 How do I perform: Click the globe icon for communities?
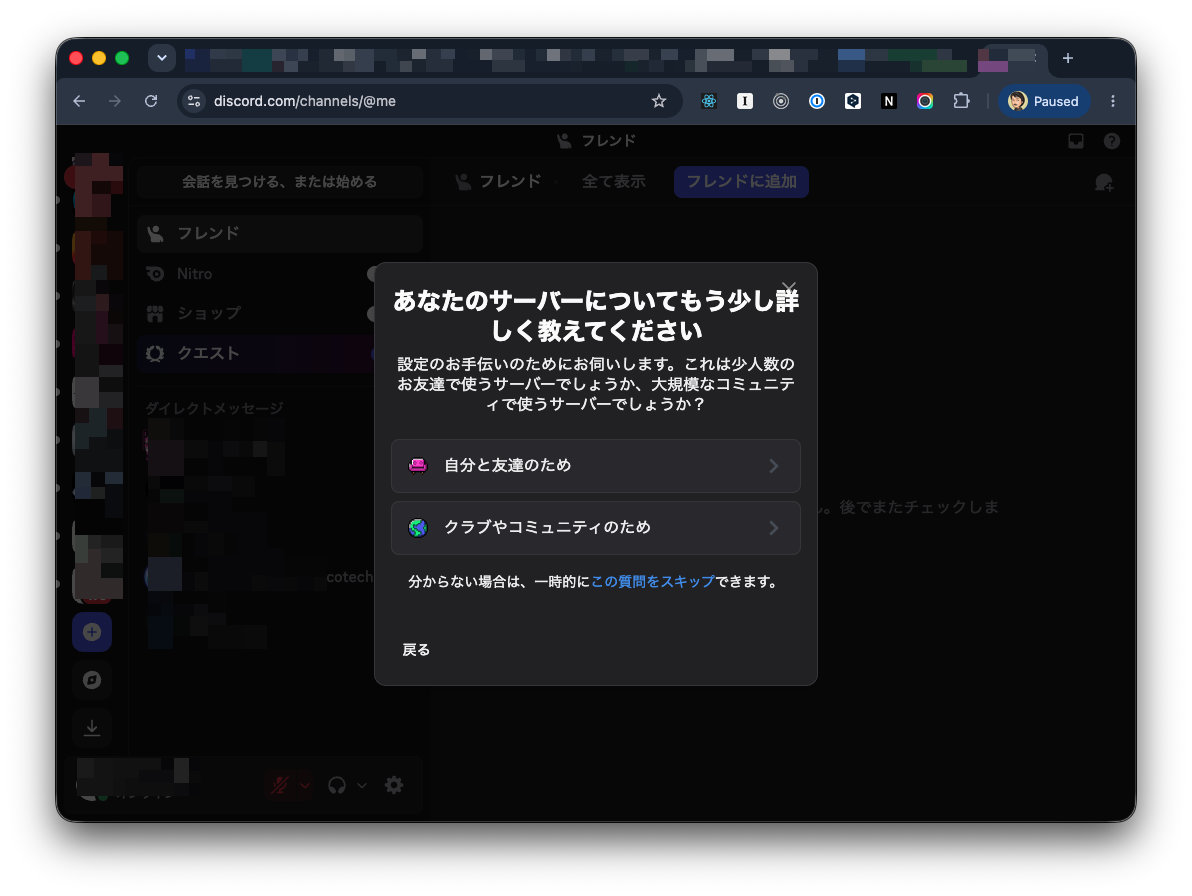coord(417,527)
